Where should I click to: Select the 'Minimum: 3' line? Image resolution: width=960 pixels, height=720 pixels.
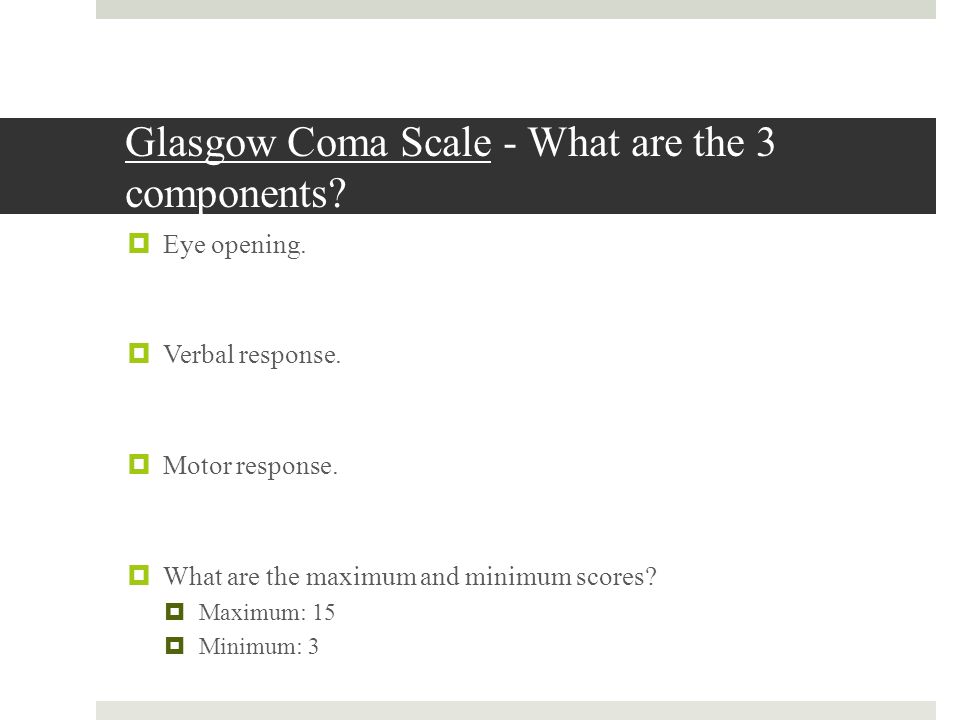[258, 647]
